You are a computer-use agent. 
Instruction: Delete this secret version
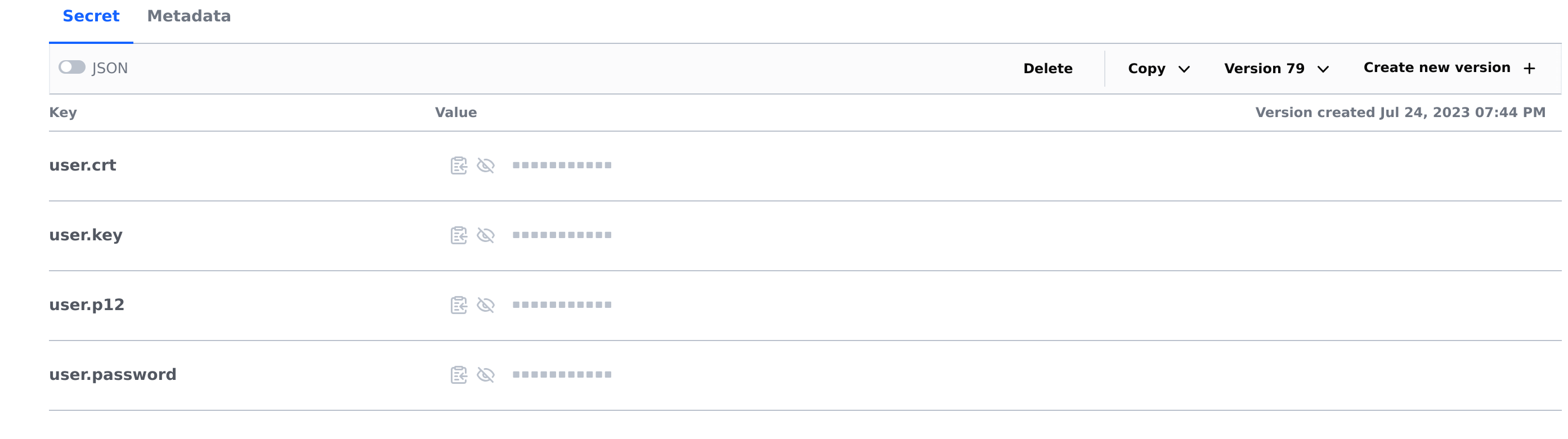click(x=1048, y=68)
